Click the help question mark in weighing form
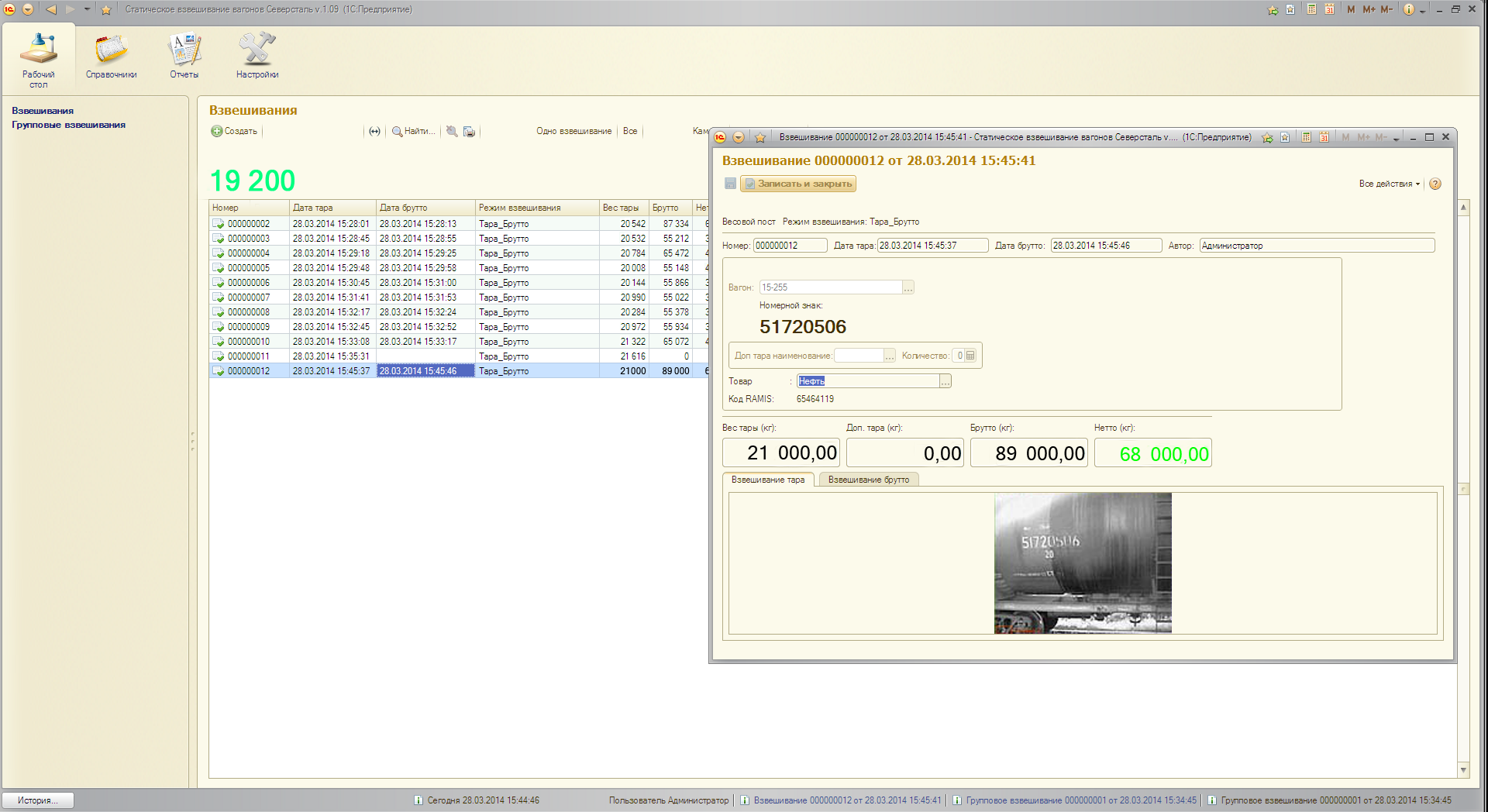 pos(1435,184)
